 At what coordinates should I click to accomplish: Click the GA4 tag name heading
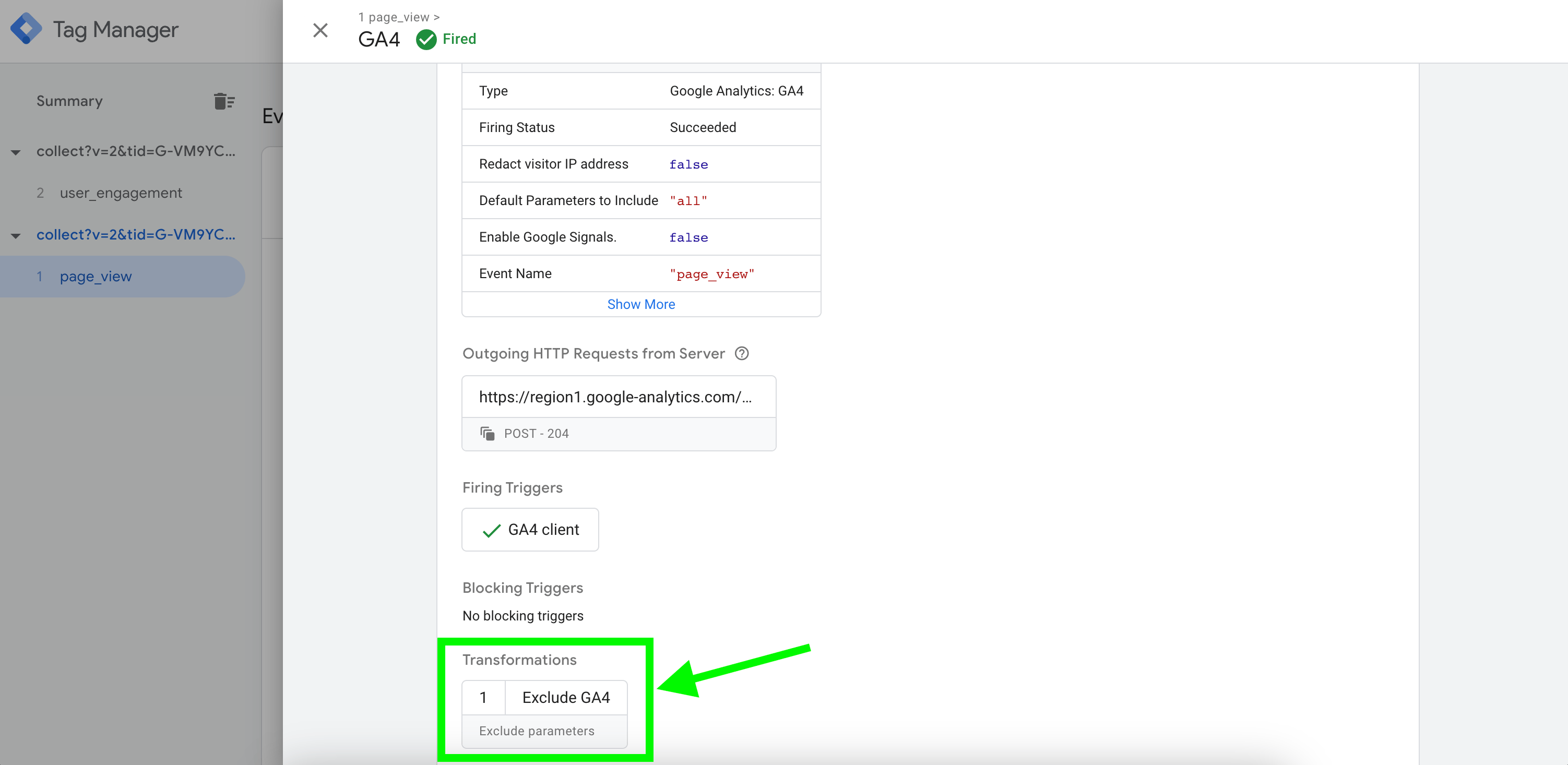(379, 40)
